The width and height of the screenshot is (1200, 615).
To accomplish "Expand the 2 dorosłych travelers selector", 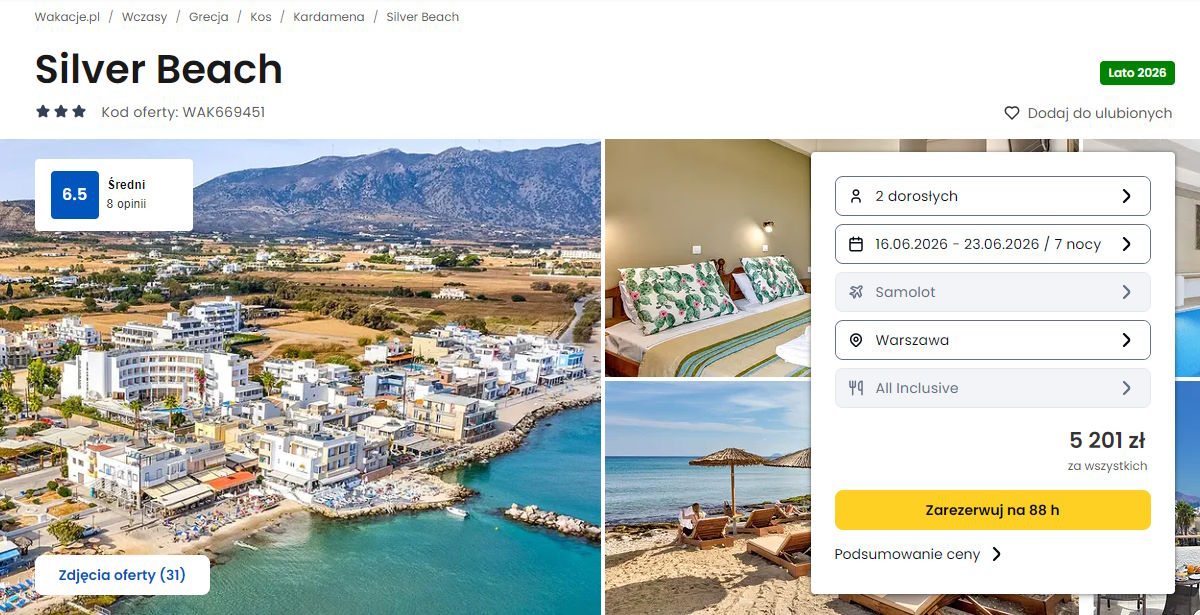I will coord(992,196).
